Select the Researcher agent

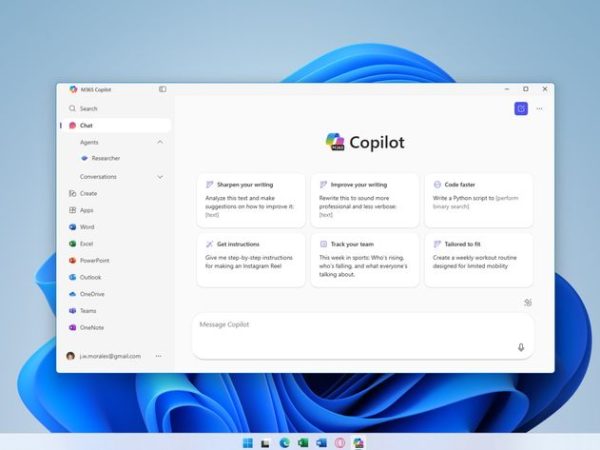[105, 158]
